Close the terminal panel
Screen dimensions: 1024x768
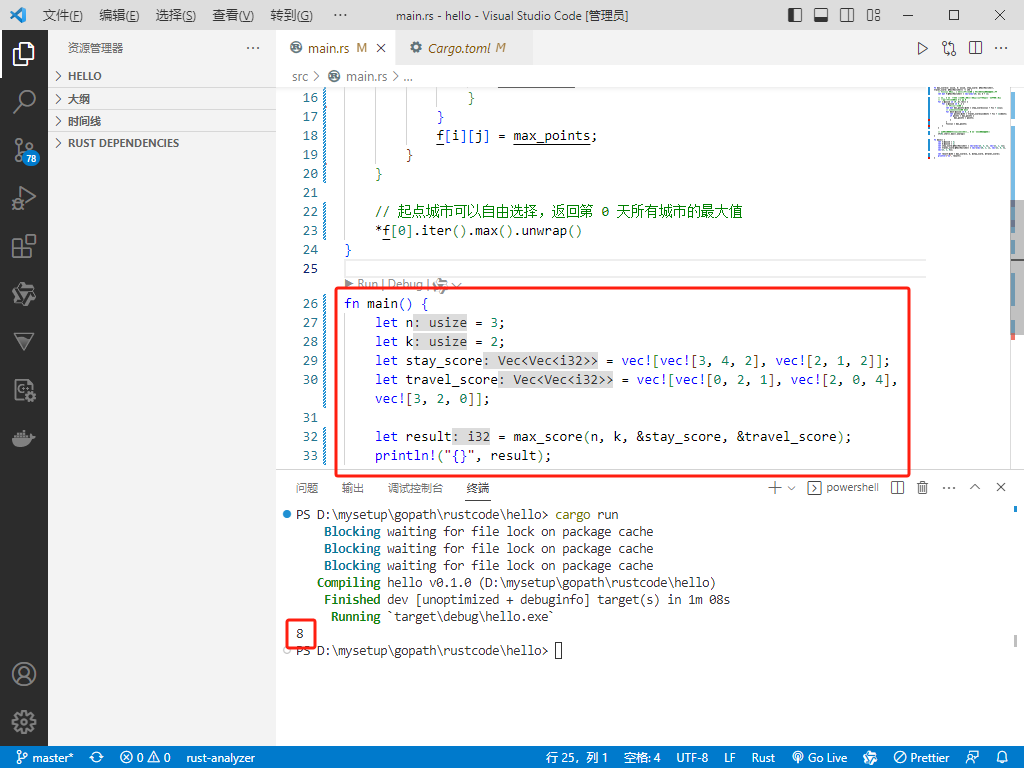point(1000,487)
